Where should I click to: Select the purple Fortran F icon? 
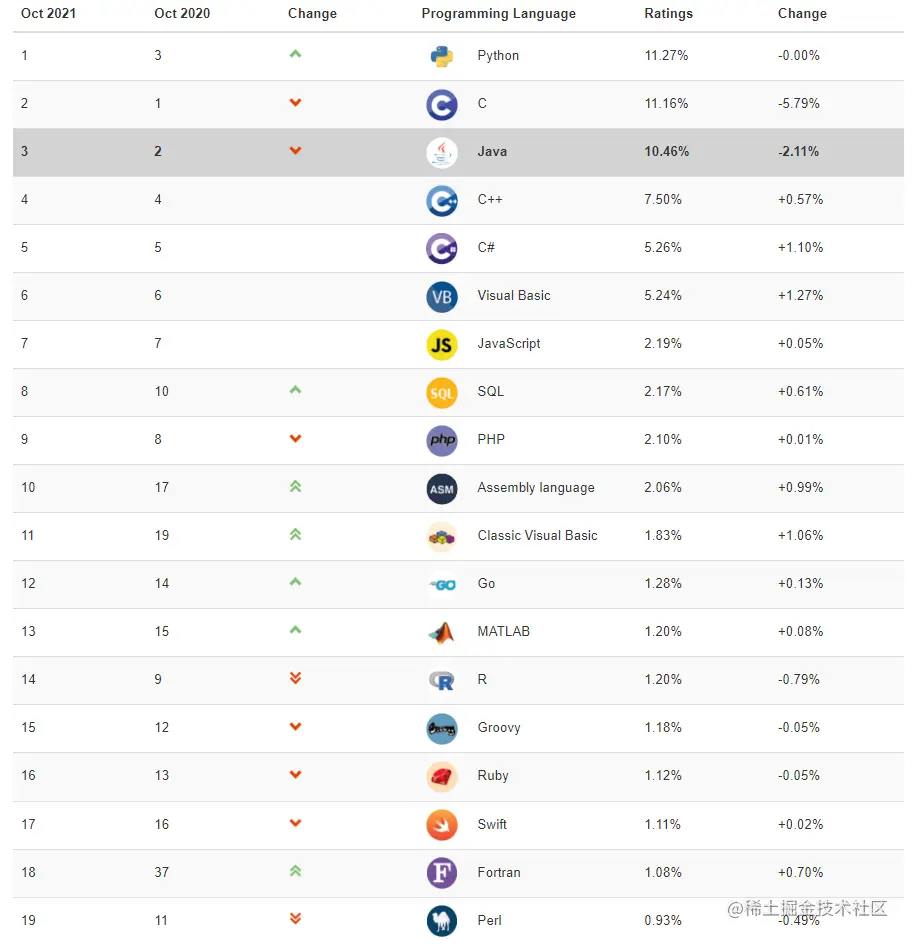(442, 873)
